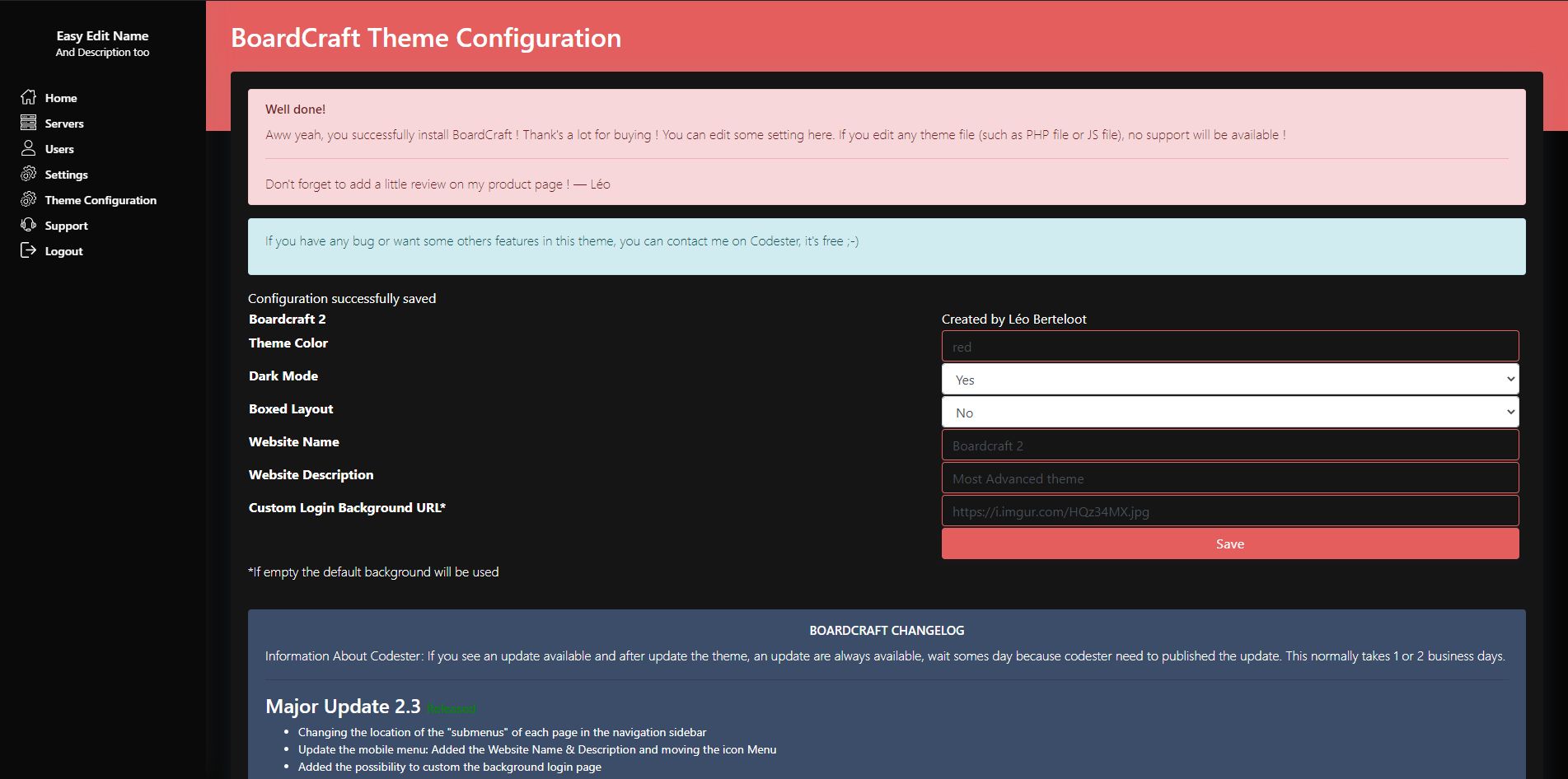Focus the Custom Login Background URL field
This screenshot has width=1568, height=779.
(1230, 511)
